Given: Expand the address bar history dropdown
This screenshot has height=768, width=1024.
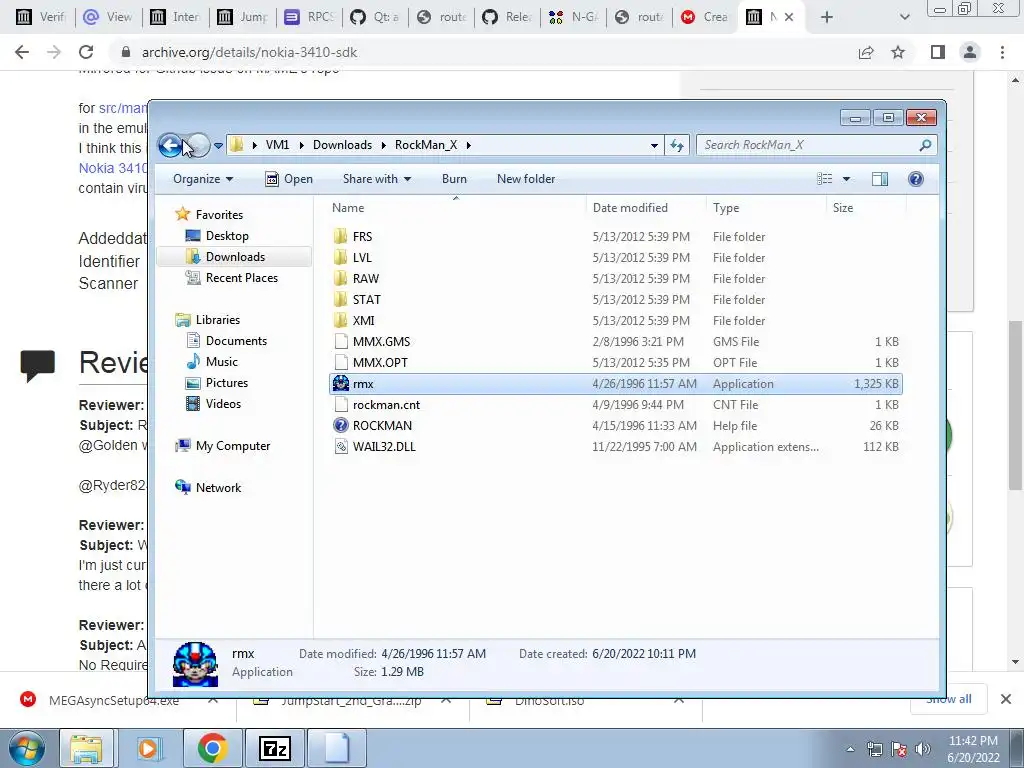Looking at the screenshot, I should click(x=654, y=145).
